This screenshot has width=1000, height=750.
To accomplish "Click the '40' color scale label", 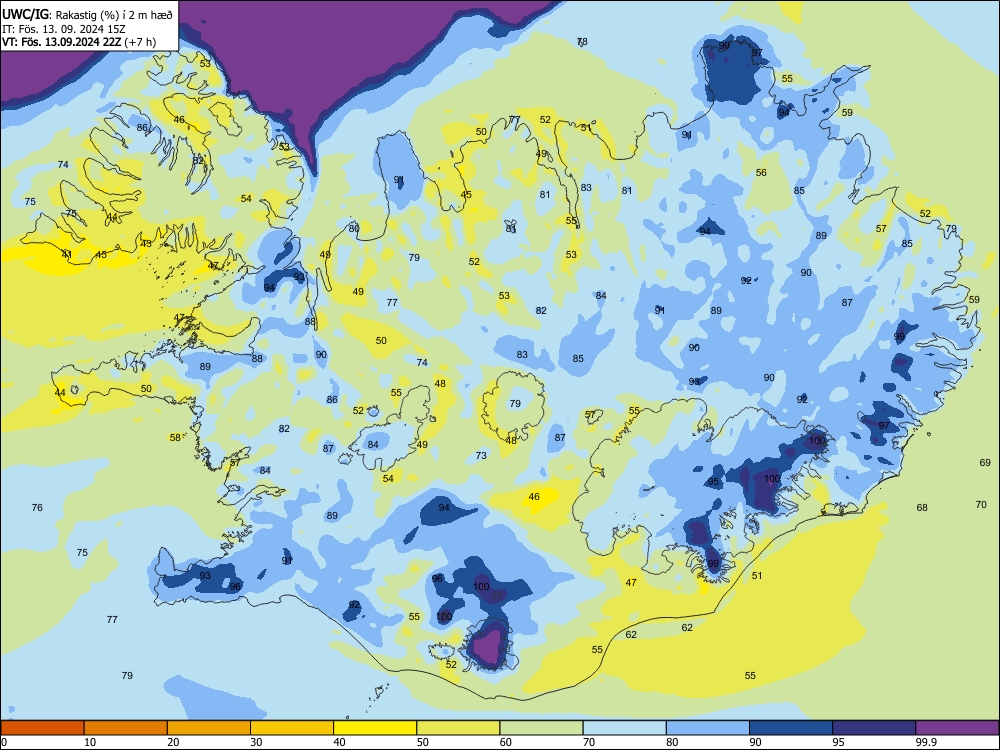I will pyautogui.click(x=339, y=742).
